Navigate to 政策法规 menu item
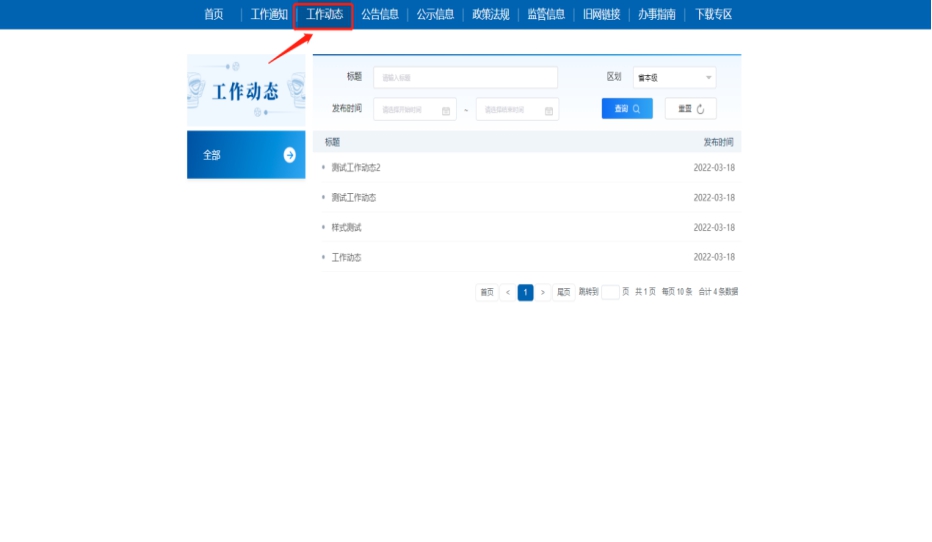The width and height of the screenshot is (932, 542). coord(491,14)
